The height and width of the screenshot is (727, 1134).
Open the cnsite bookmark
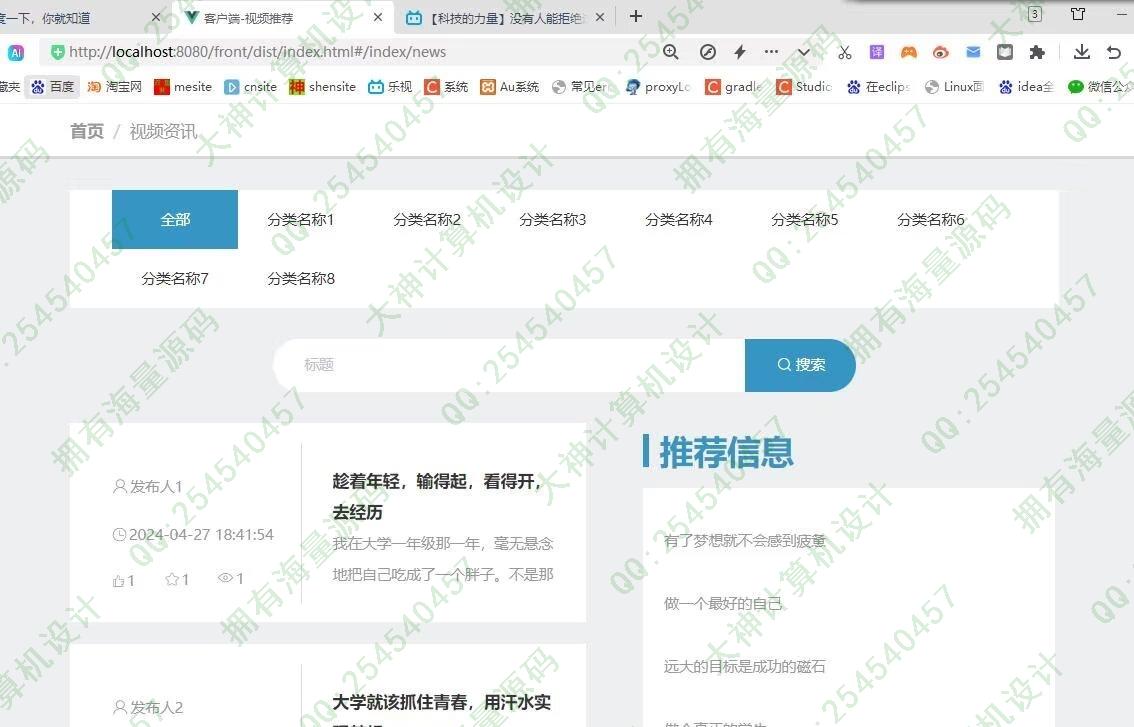[x=250, y=87]
